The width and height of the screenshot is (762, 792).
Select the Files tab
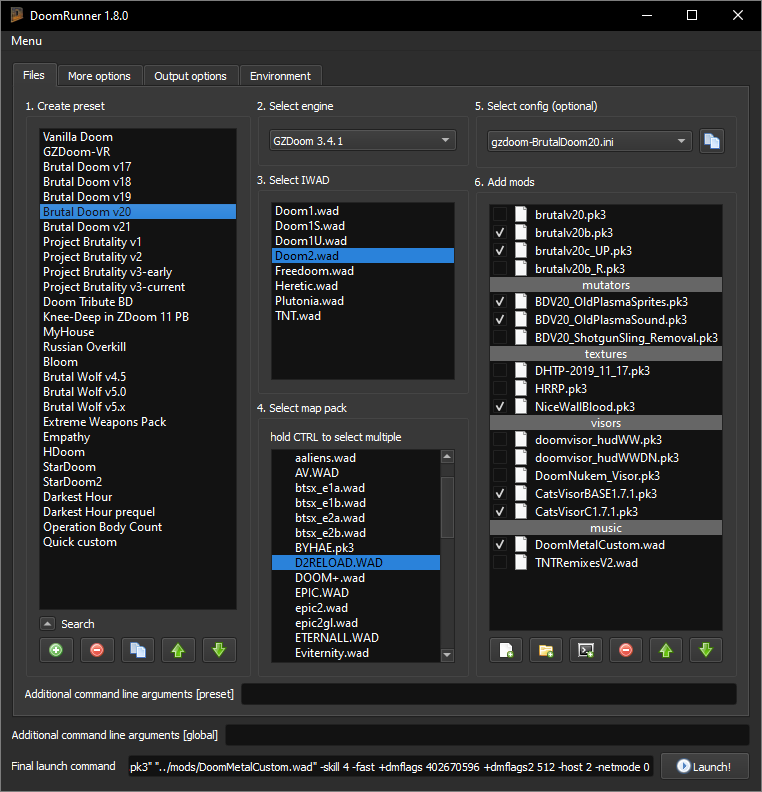tap(34, 75)
